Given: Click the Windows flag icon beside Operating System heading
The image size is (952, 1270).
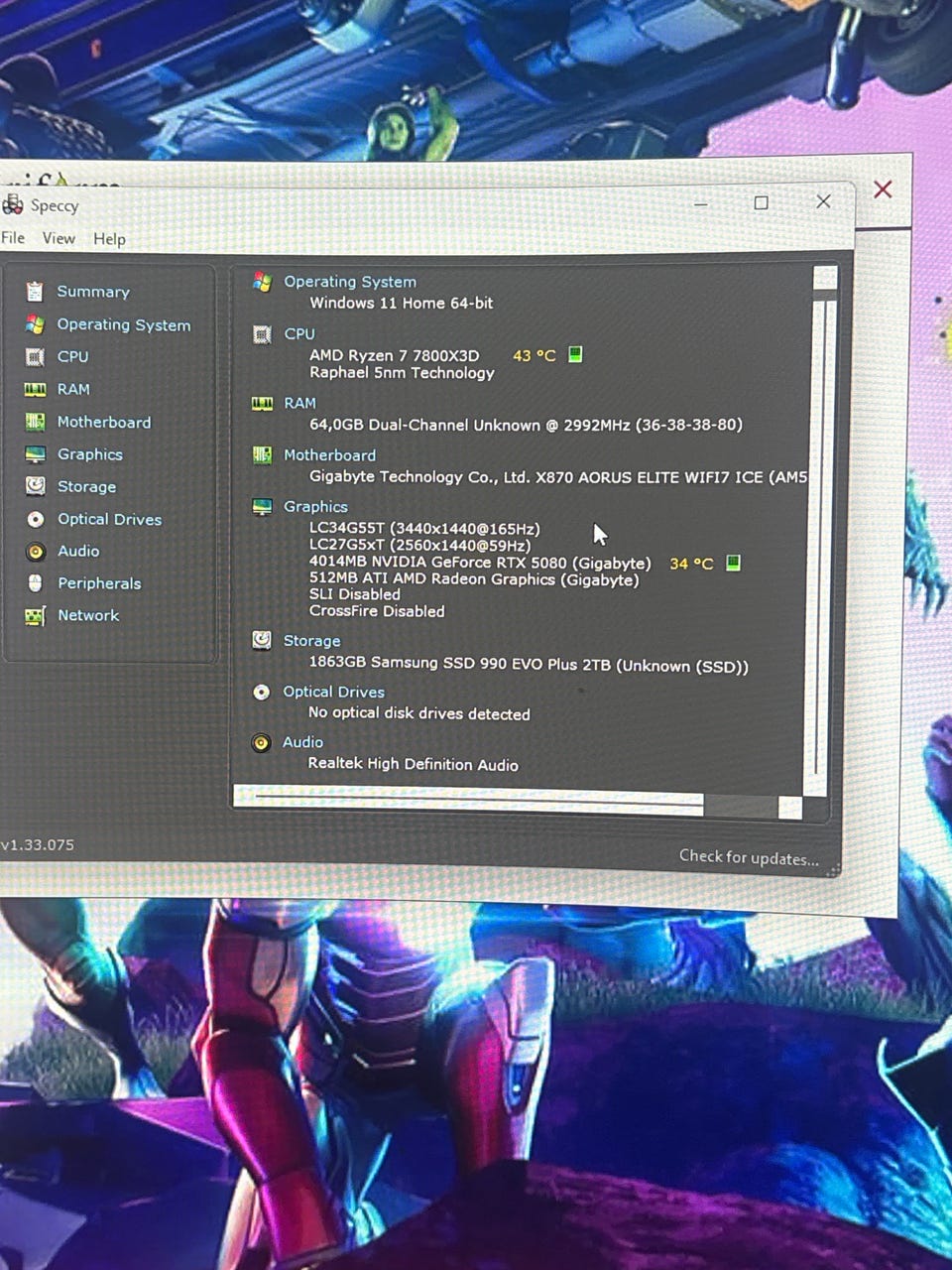Looking at the screenshot, I should [x=262, y=282].
